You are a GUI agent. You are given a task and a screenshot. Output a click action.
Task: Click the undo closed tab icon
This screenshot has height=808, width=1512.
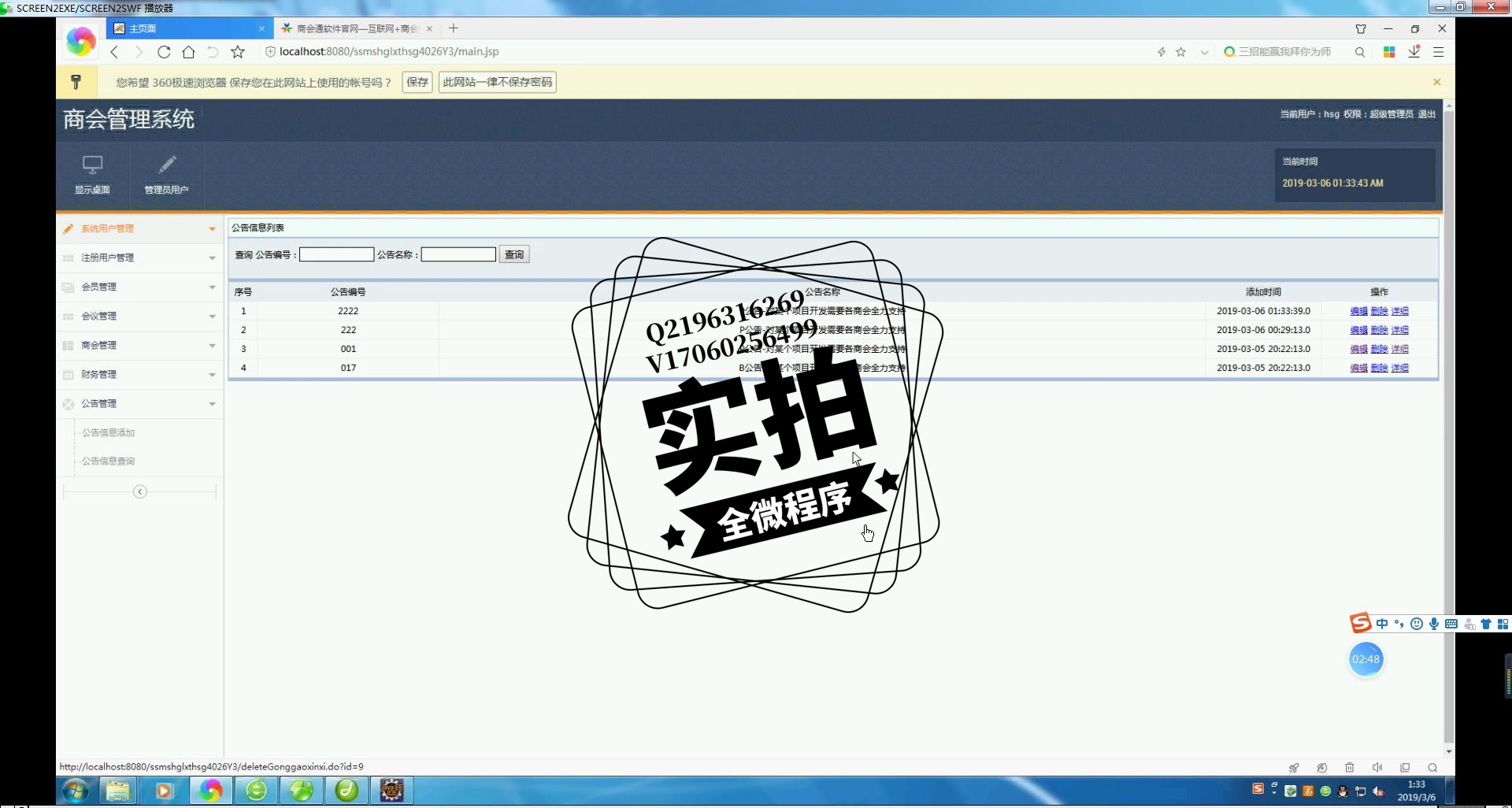[x=213, y=52]
